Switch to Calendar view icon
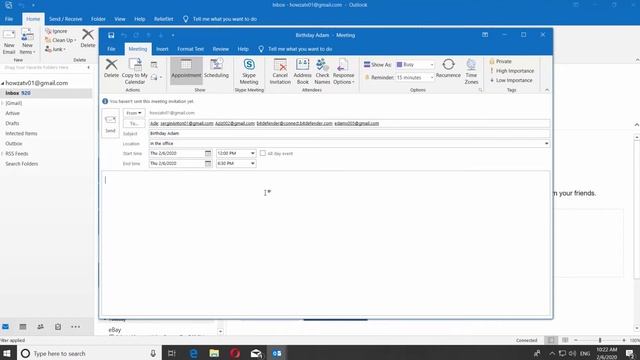 [x=23, y=327]
